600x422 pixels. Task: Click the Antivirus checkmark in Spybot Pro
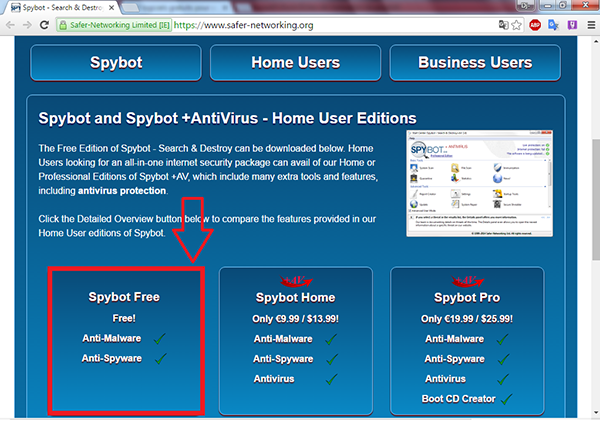(x=503, y=379)
